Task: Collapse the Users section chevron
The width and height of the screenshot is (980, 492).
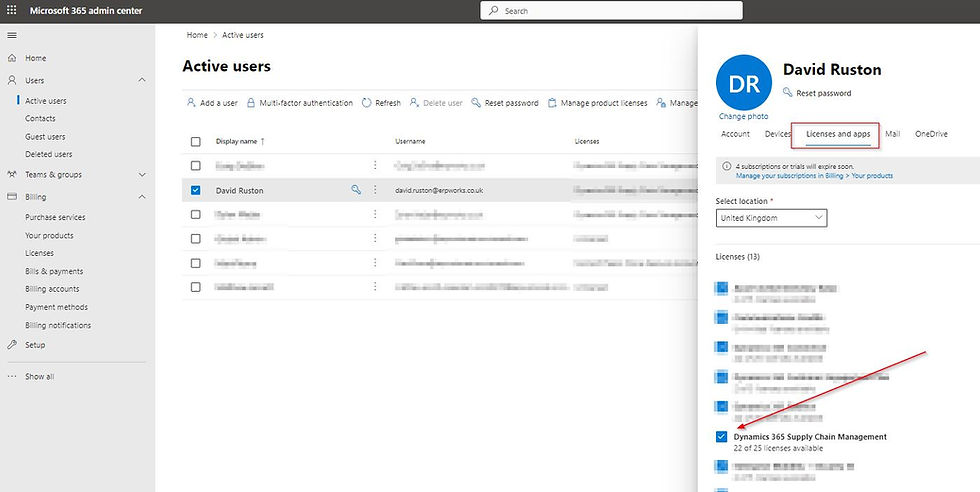Action: click(x=142, y=80)
